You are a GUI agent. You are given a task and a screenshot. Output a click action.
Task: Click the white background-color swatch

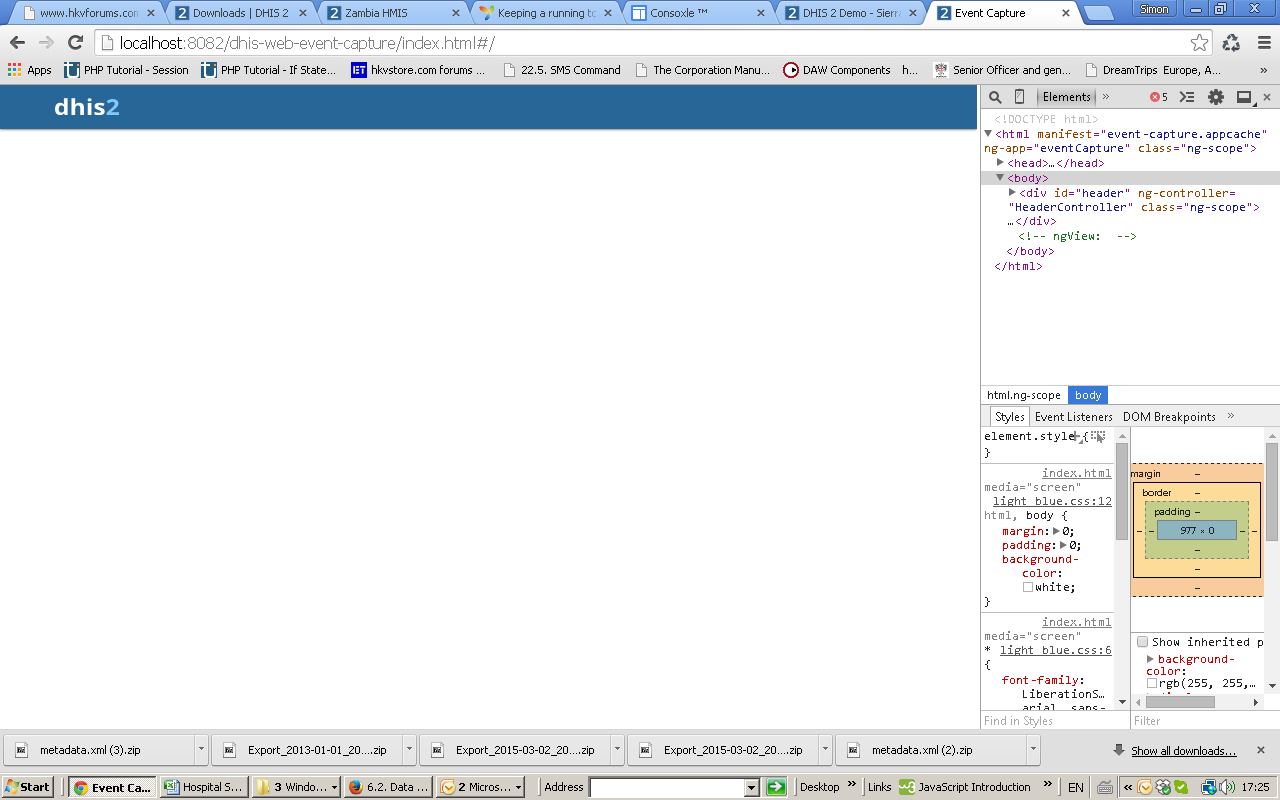pyautogui.click(x=1027, y=587)
